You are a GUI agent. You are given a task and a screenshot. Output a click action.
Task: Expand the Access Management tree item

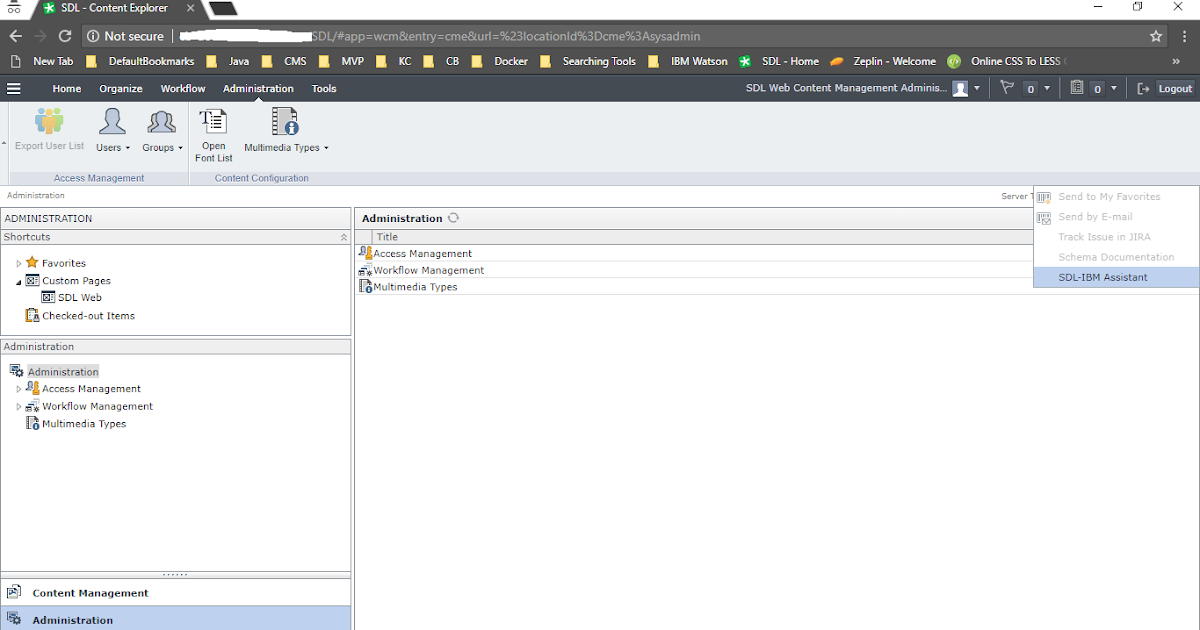click(x=18, y=388)
